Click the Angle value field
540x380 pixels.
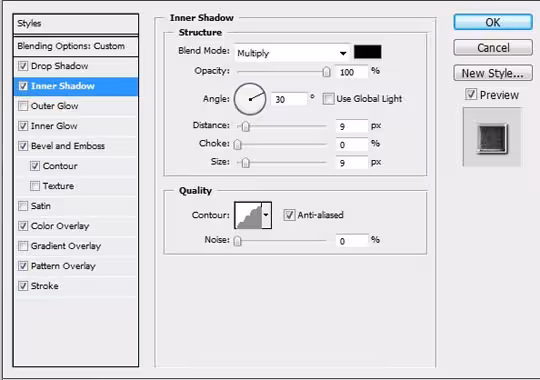289,99
